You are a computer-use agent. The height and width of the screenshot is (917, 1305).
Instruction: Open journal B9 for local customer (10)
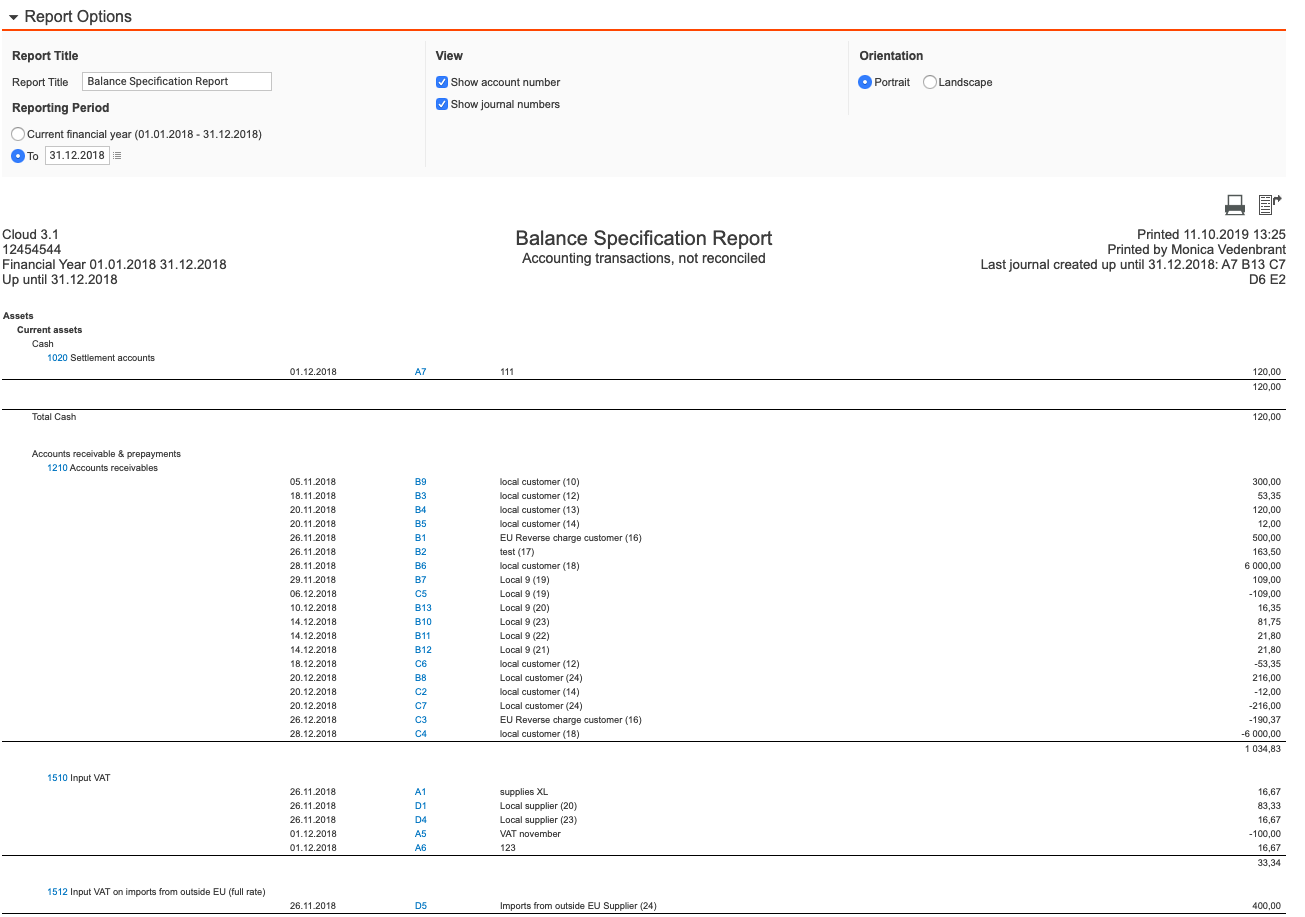pyautogui.click(x=420, y=481)
